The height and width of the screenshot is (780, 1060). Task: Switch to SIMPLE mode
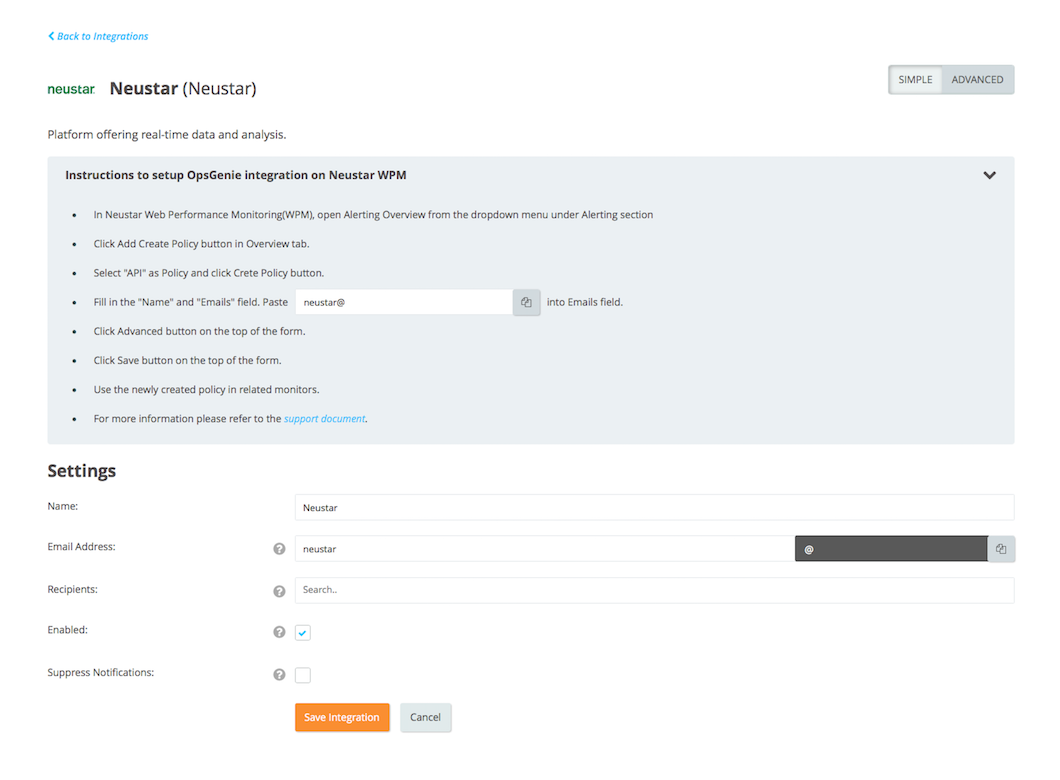coord(915,80)
